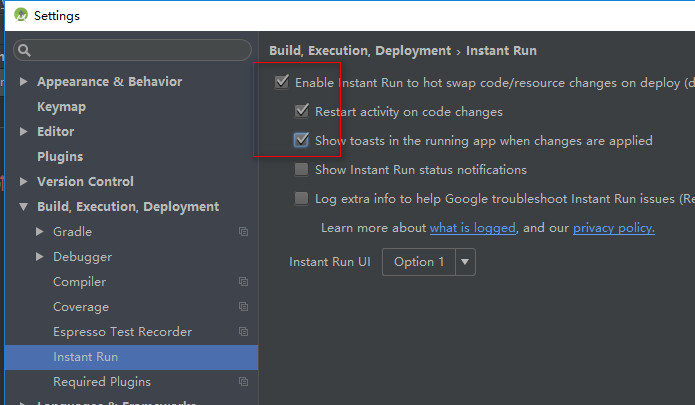Image resolution: width=695 pixels, height=405 pixels.
Task: Open Gradle settings page
Action: pos(72,231)
